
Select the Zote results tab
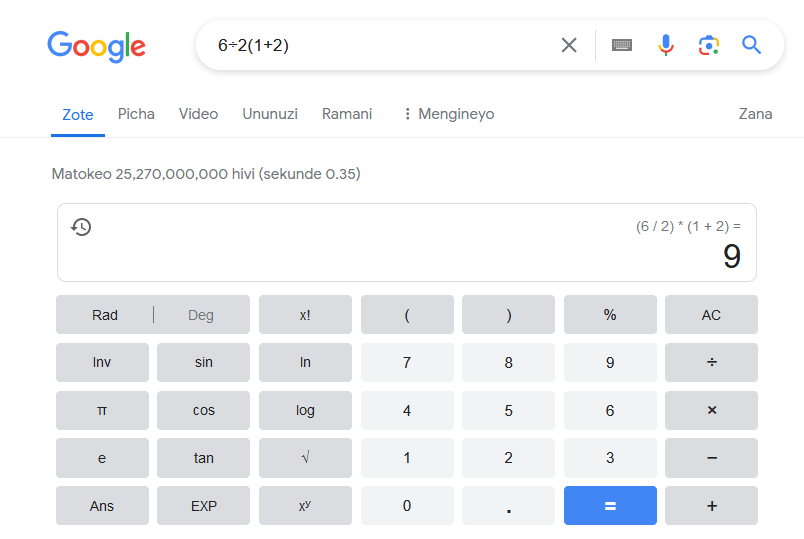[78, 114]
